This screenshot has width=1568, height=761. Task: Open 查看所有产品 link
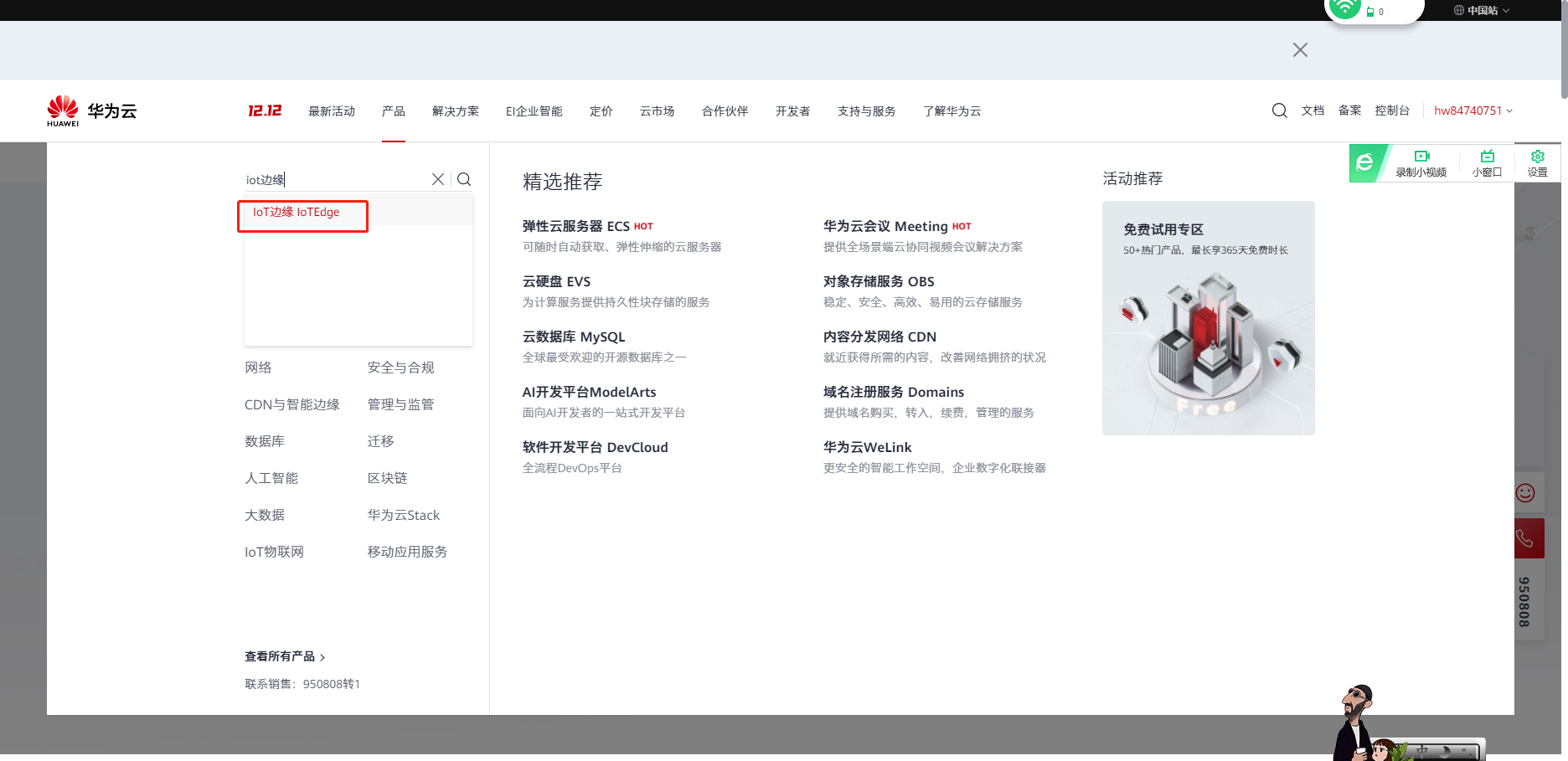pyautogui.click(x=285, y=656)
